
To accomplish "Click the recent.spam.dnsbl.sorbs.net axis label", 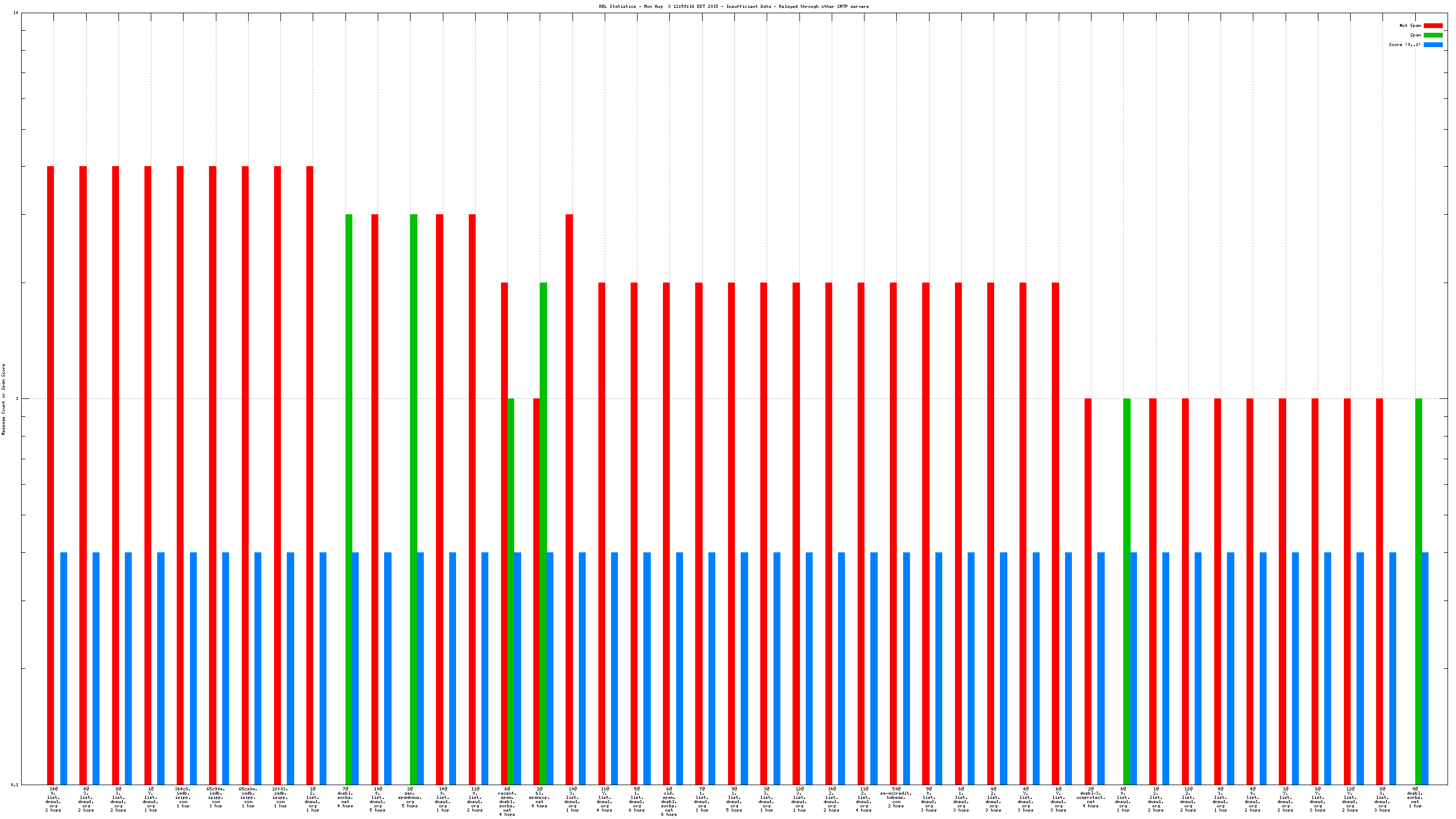I will (x=507, y=802).
